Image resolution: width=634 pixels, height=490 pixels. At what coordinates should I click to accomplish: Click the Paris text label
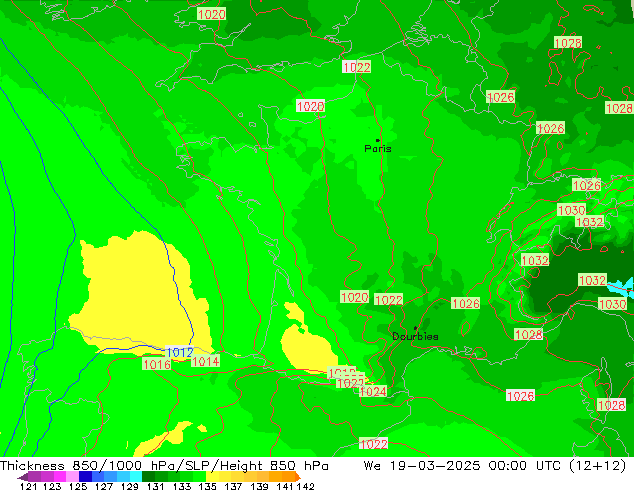[378, 149]
